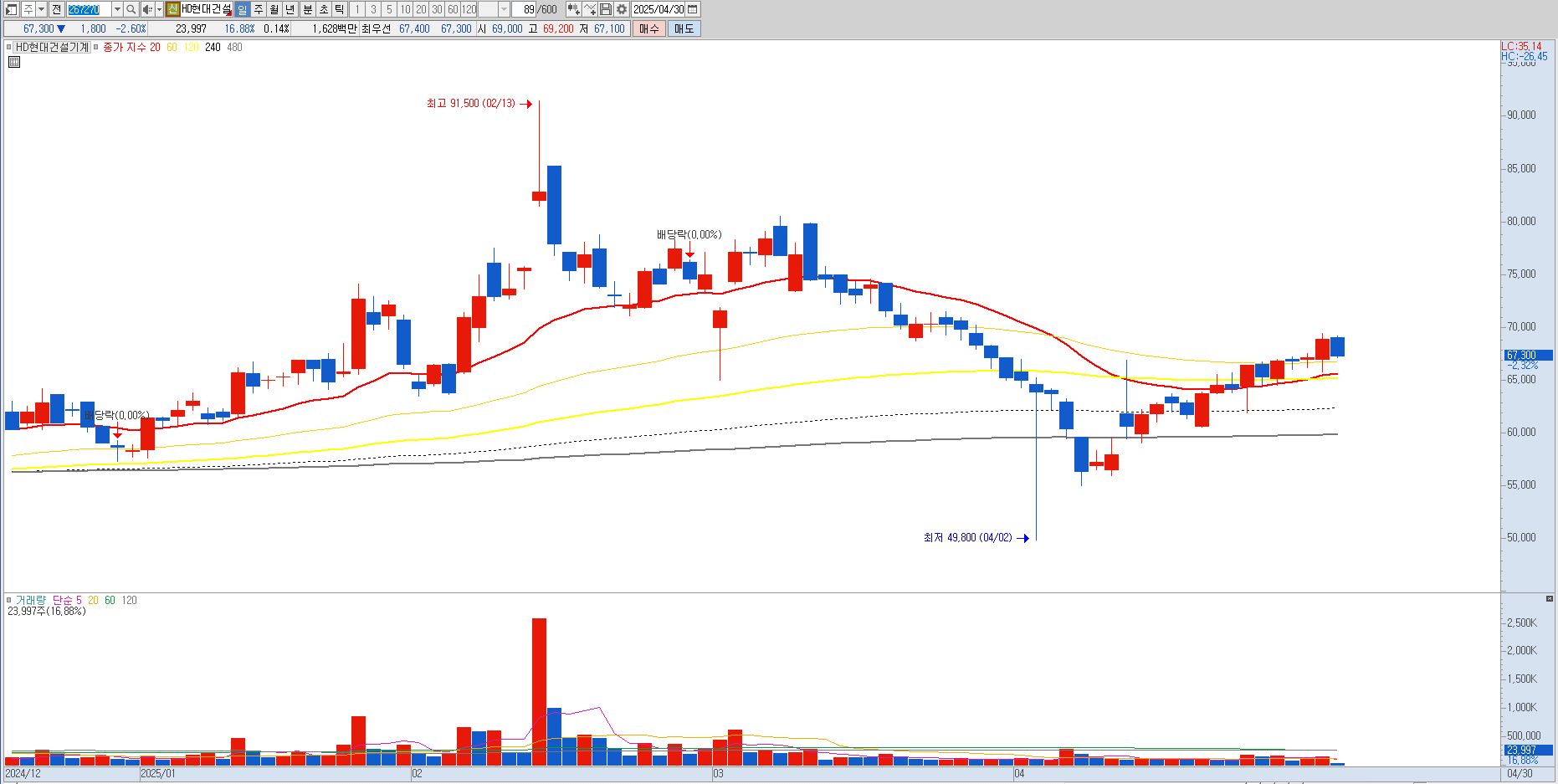Choose interval 3 button

click(x=373, y=9)
